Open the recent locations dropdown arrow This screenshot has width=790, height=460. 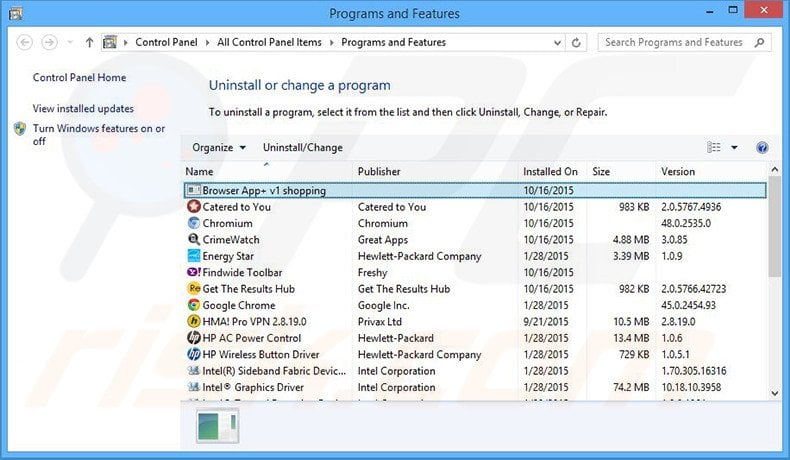[x=71, y=42]
